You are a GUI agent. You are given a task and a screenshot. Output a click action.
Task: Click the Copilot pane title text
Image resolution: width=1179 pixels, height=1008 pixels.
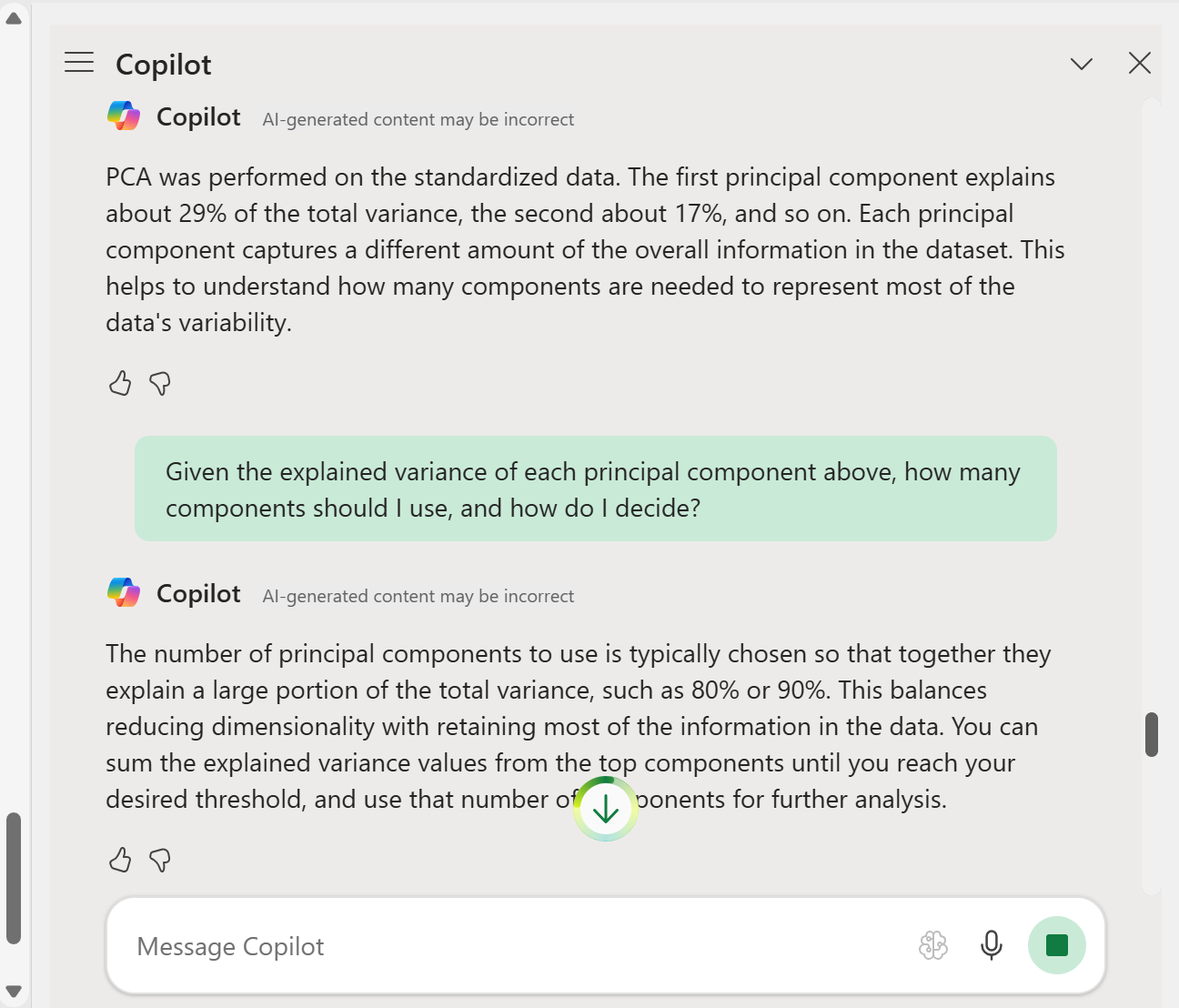164,65
